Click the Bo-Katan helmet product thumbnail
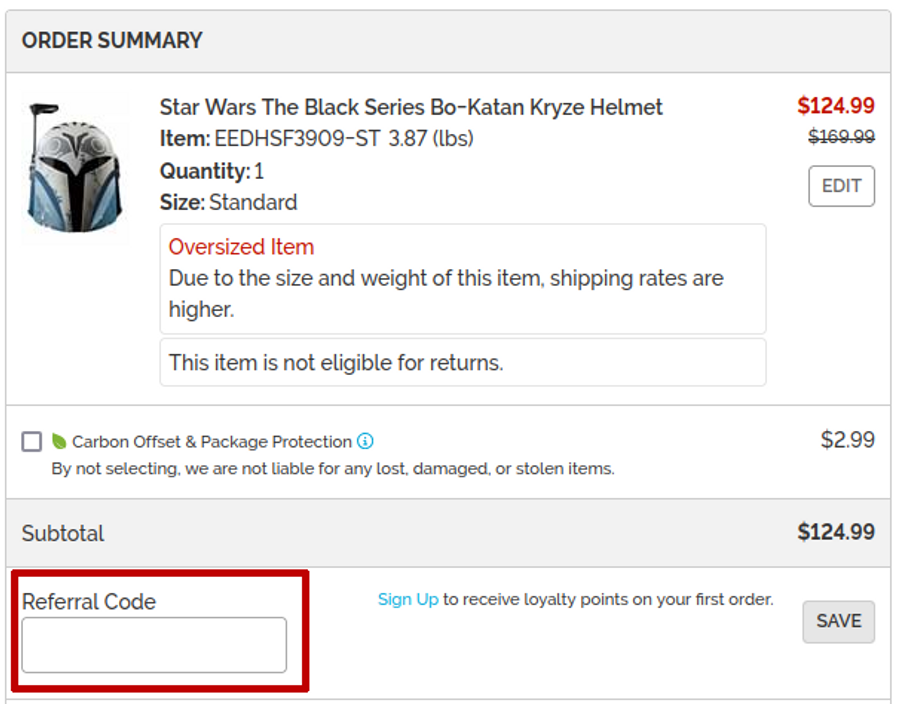This screenshot has height=704, width=900. pos(75,168)
